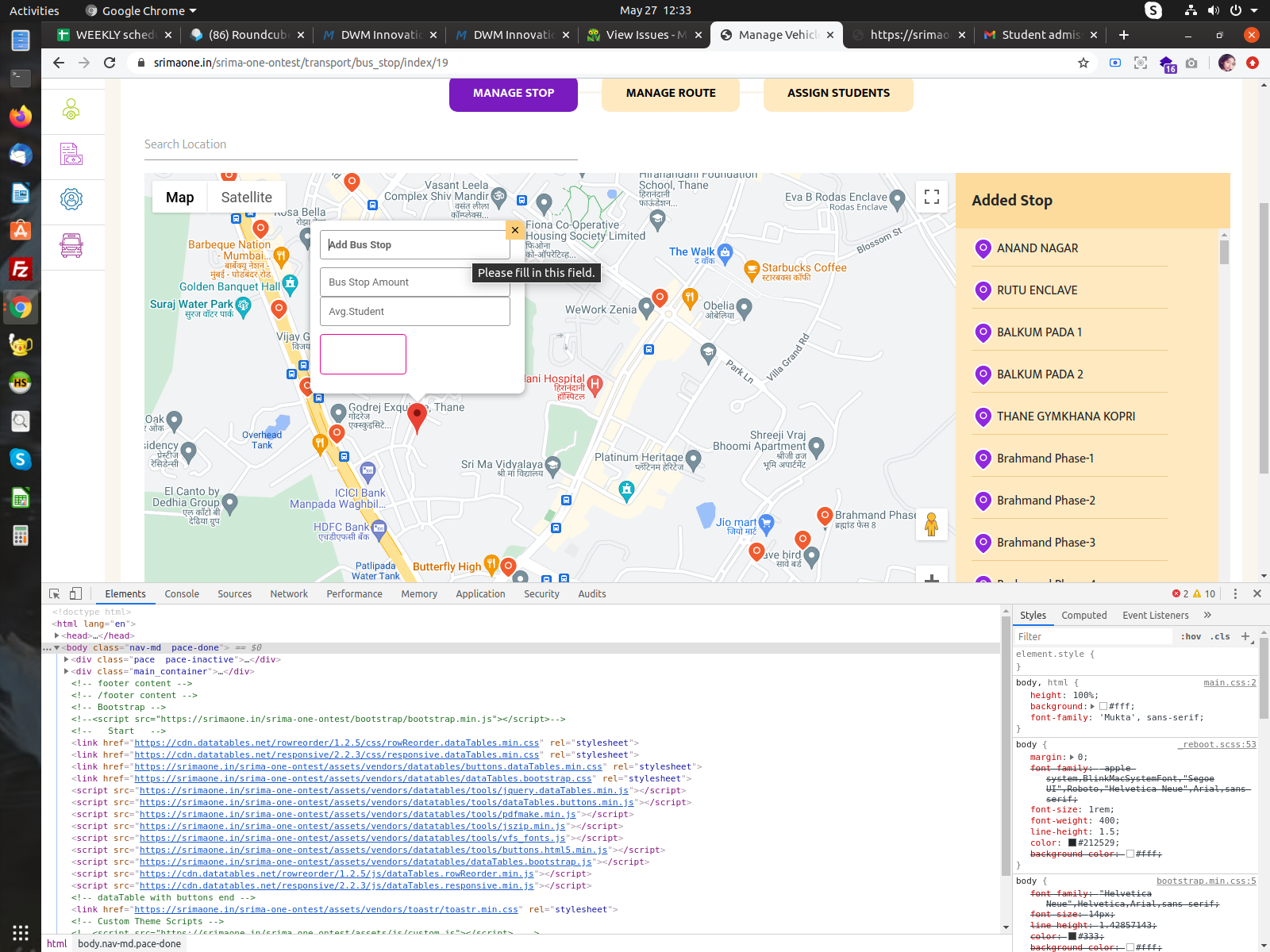Switch map to Satellite view
The image size is (1270, 952).
(x=246, y=197)
